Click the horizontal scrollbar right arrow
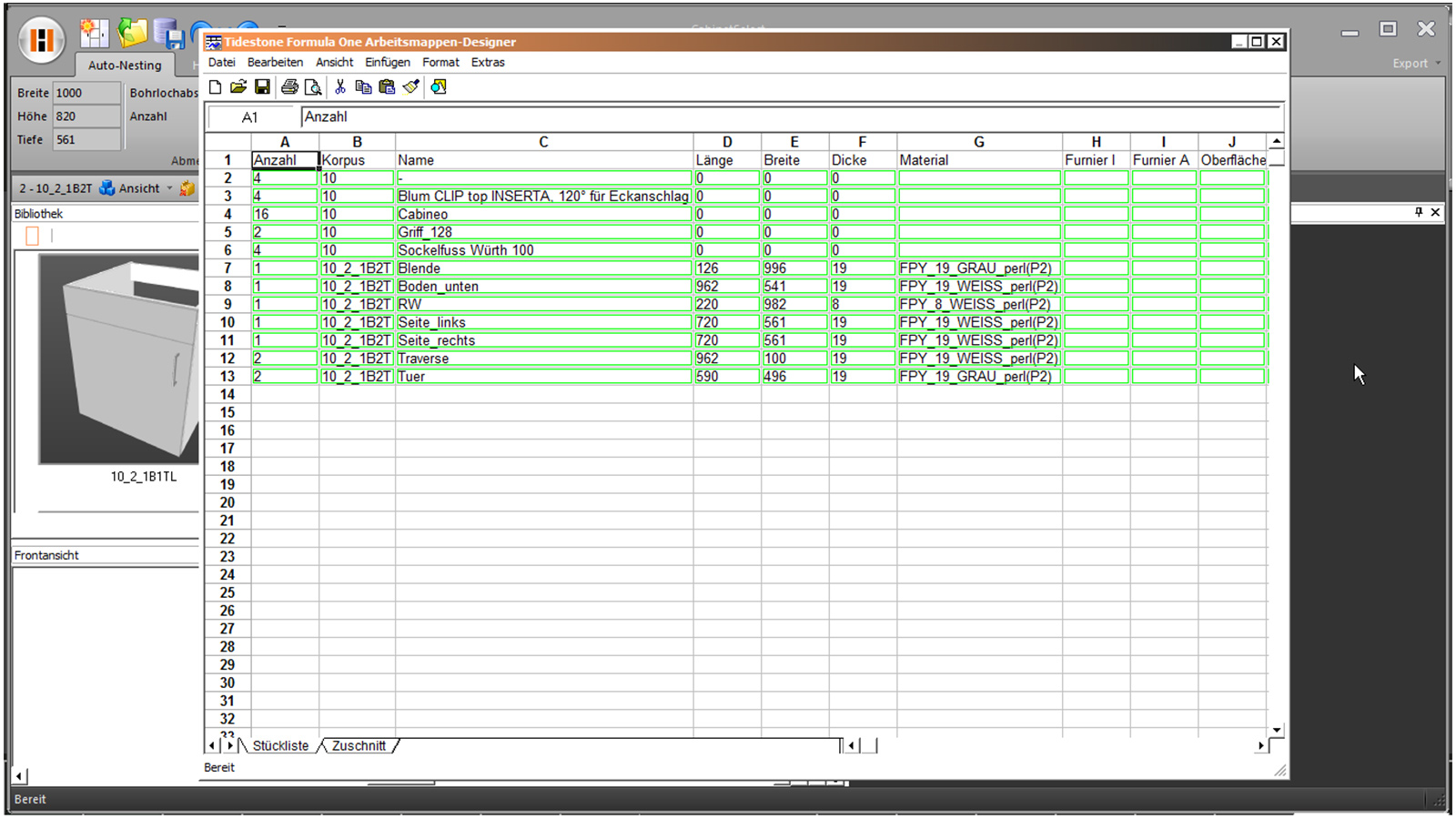Image resolution: width=1456 pixels, height=819 pixels. coord(1260,746)
